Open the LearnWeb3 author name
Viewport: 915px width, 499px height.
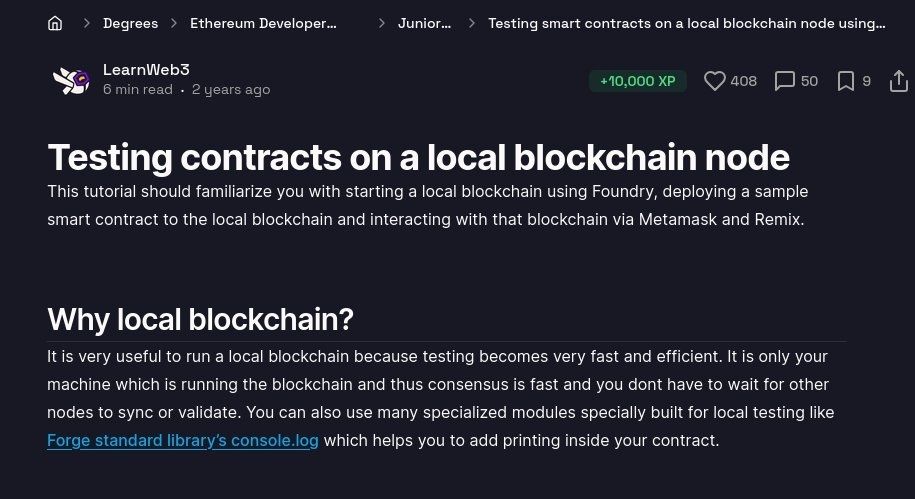(x=146, y=70)
